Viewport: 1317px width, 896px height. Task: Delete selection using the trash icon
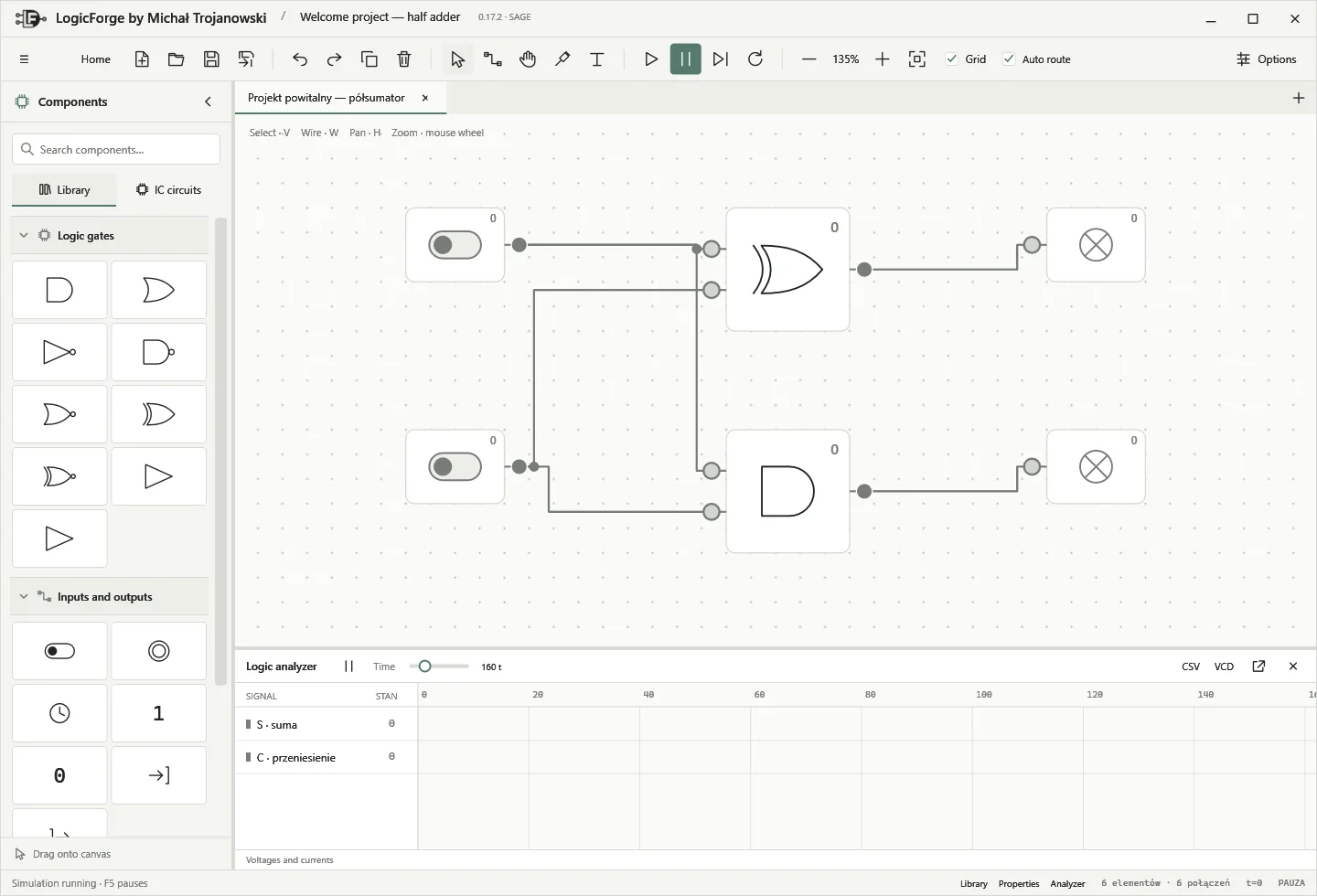click(404, 59)
